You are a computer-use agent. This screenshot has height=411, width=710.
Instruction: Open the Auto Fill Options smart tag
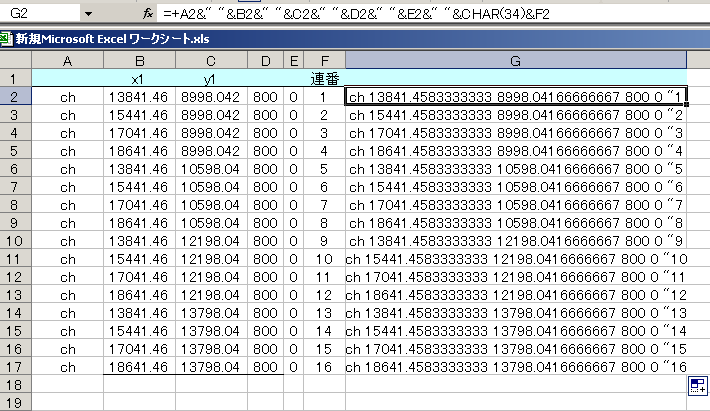coord(697,388)
